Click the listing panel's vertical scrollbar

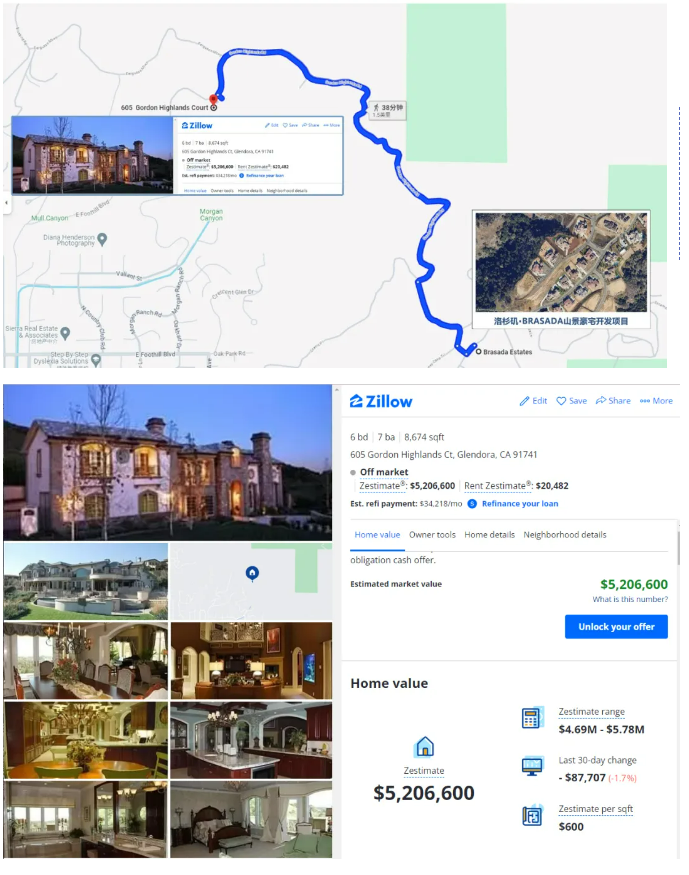tap(678, 548)
